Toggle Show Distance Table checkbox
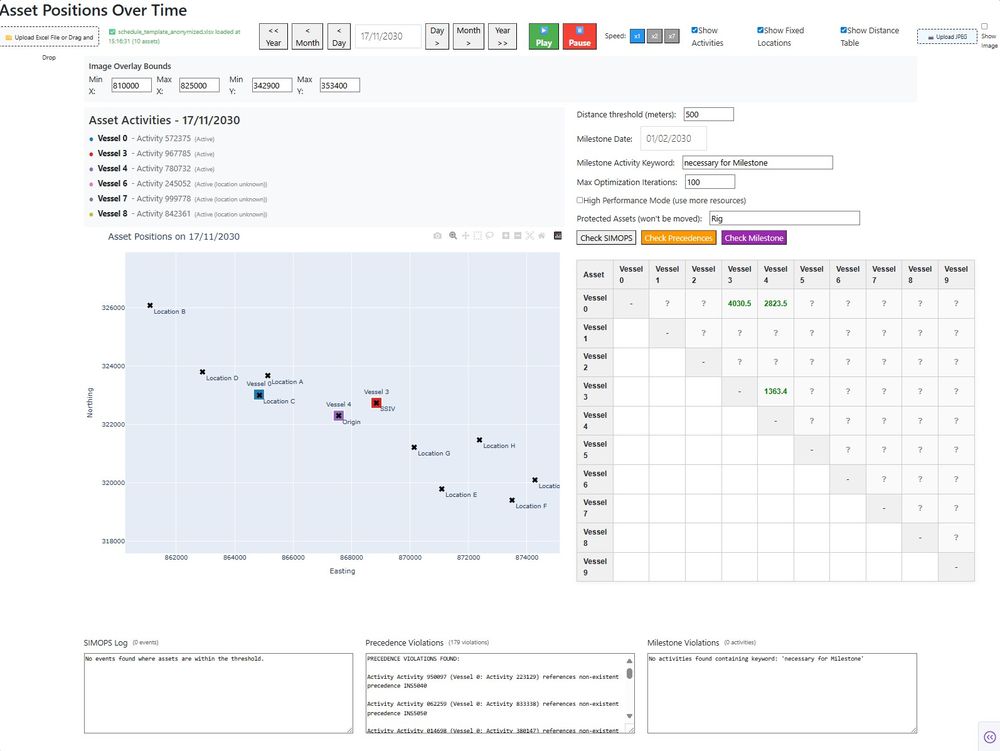 click(x=843, y=30)
